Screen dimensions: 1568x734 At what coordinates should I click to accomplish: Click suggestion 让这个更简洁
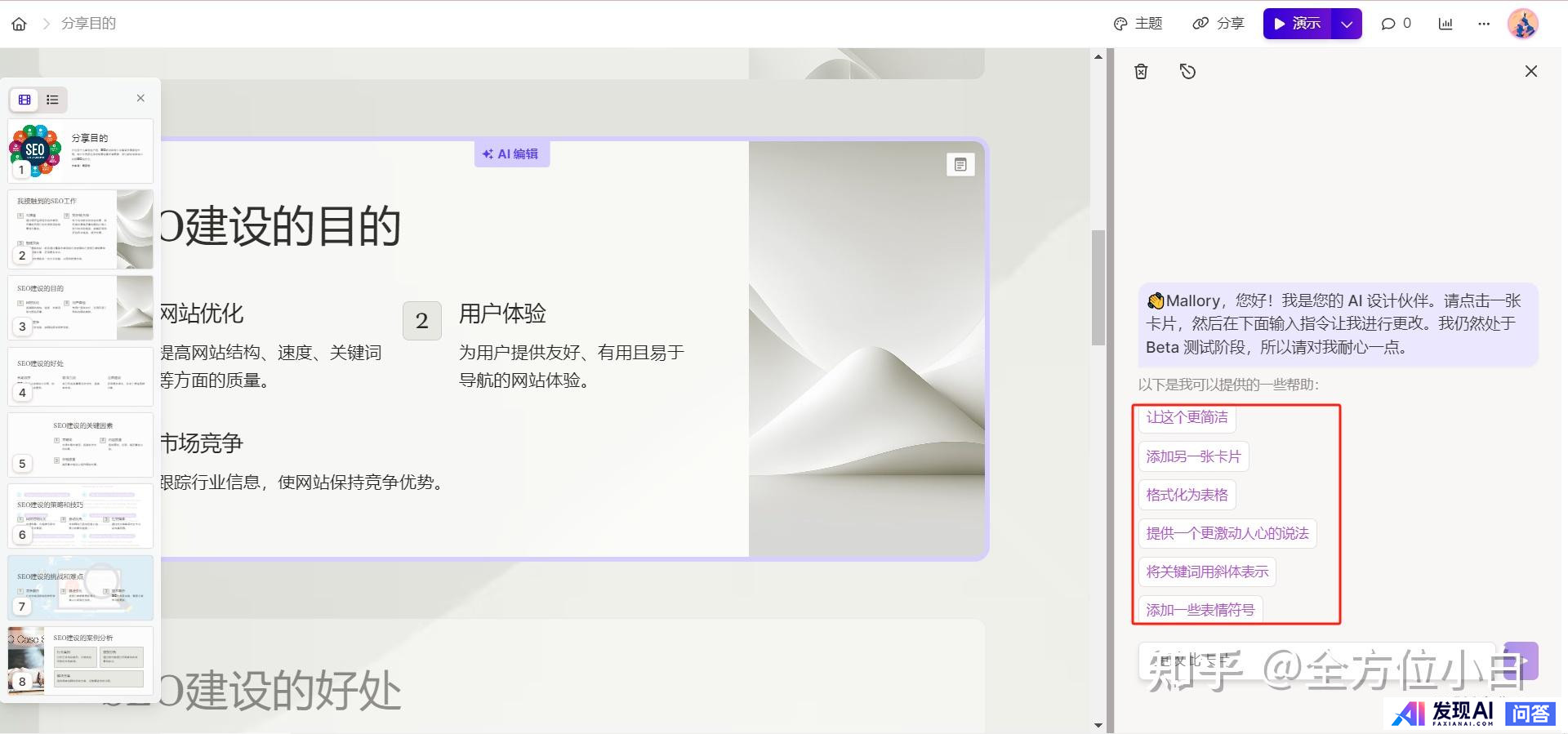coord(1187,417)
